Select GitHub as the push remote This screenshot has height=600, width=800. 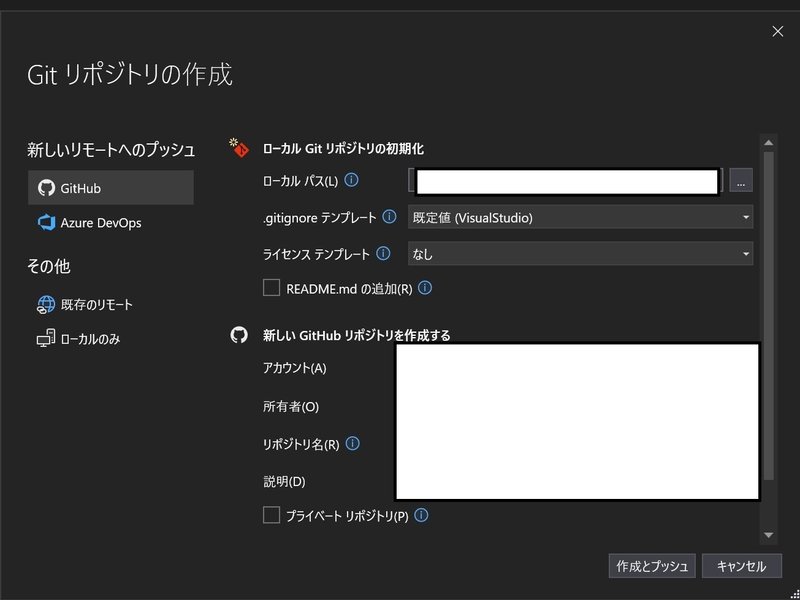coord(111,188)
